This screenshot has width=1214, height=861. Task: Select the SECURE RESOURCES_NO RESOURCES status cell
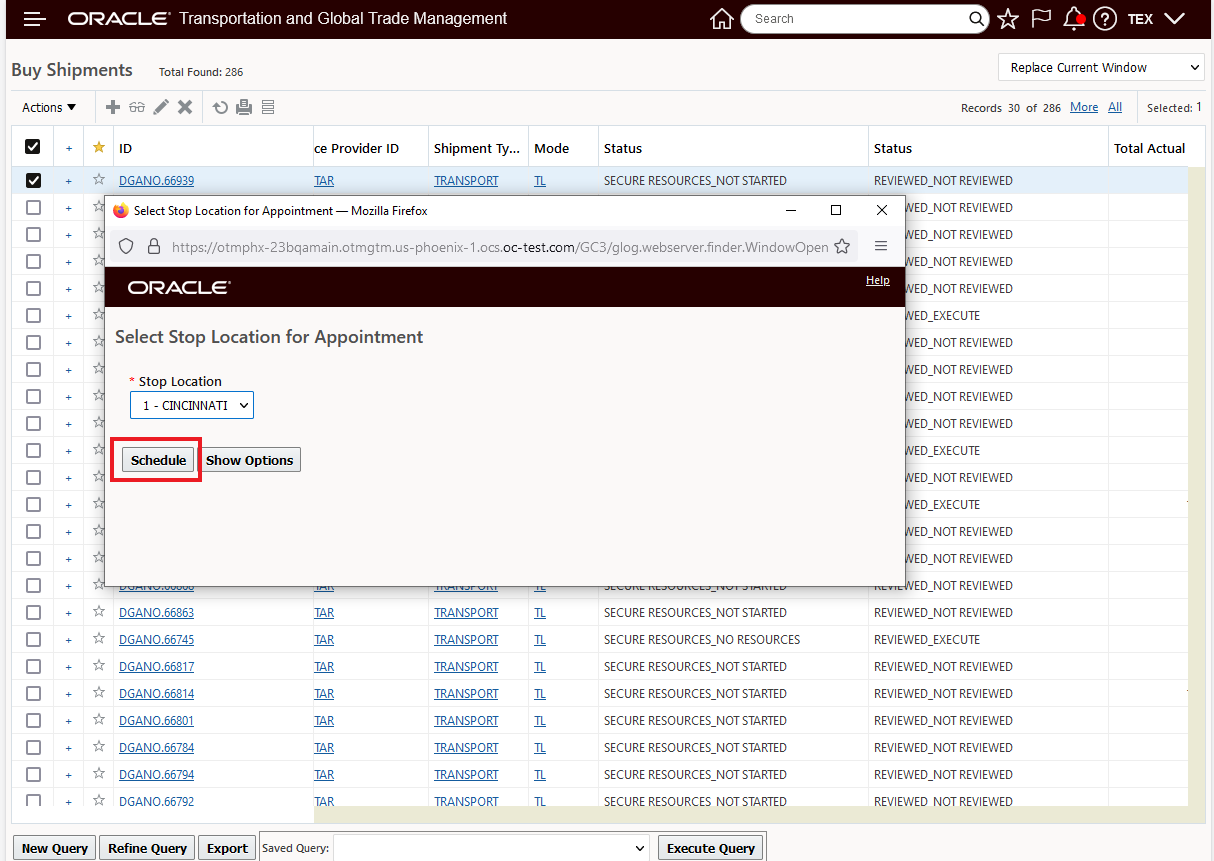702,639
